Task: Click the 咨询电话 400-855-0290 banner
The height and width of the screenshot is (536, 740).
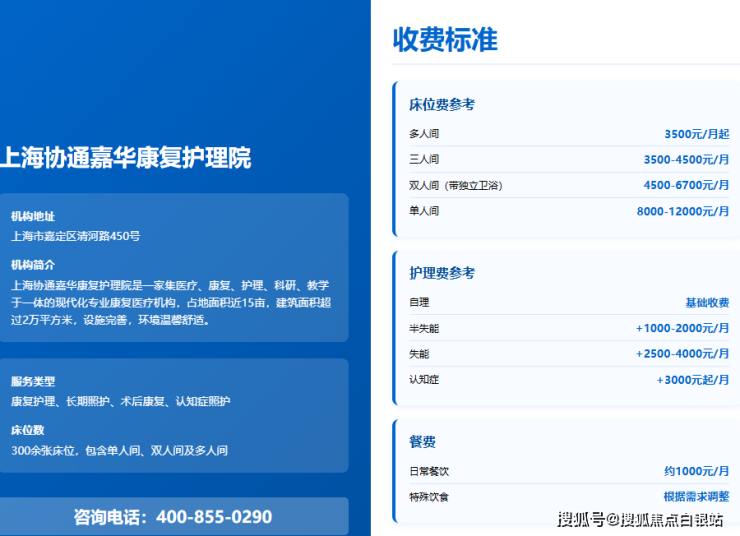Action: 173,517
